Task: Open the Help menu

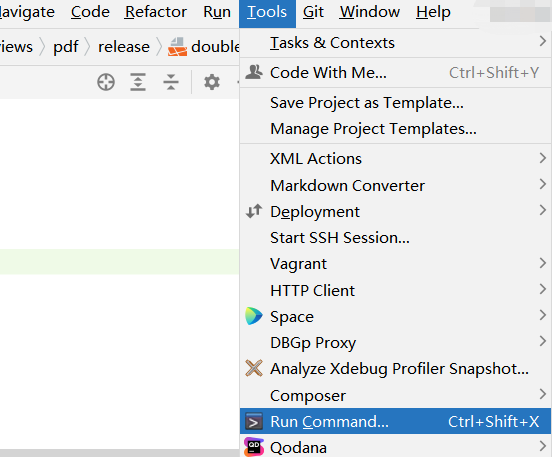Action: coord(433,12)
